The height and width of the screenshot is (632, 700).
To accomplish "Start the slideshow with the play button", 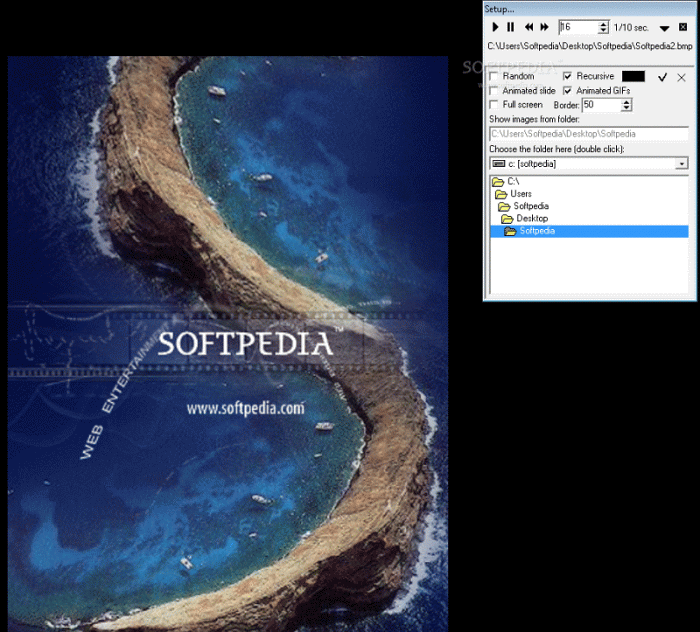I will click(x=495, y=27).
